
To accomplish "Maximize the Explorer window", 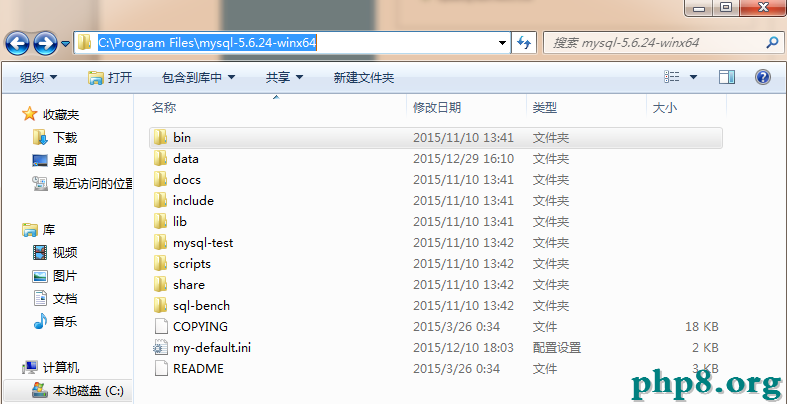I will [726, 8].
